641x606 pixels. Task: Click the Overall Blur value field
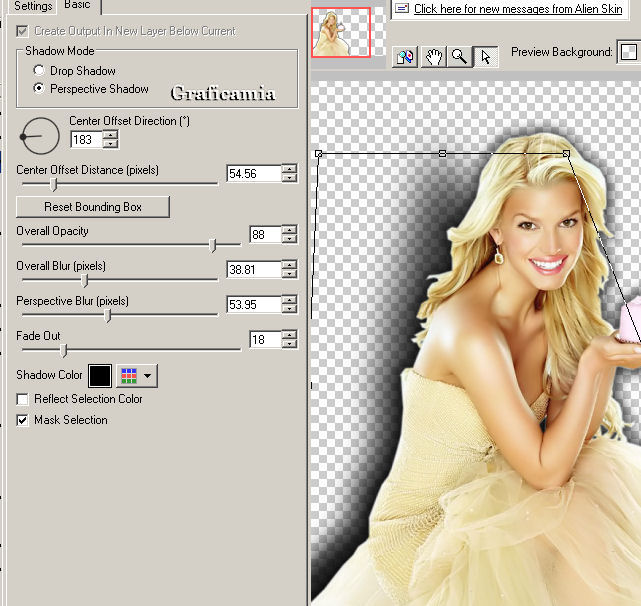[254, 270]
